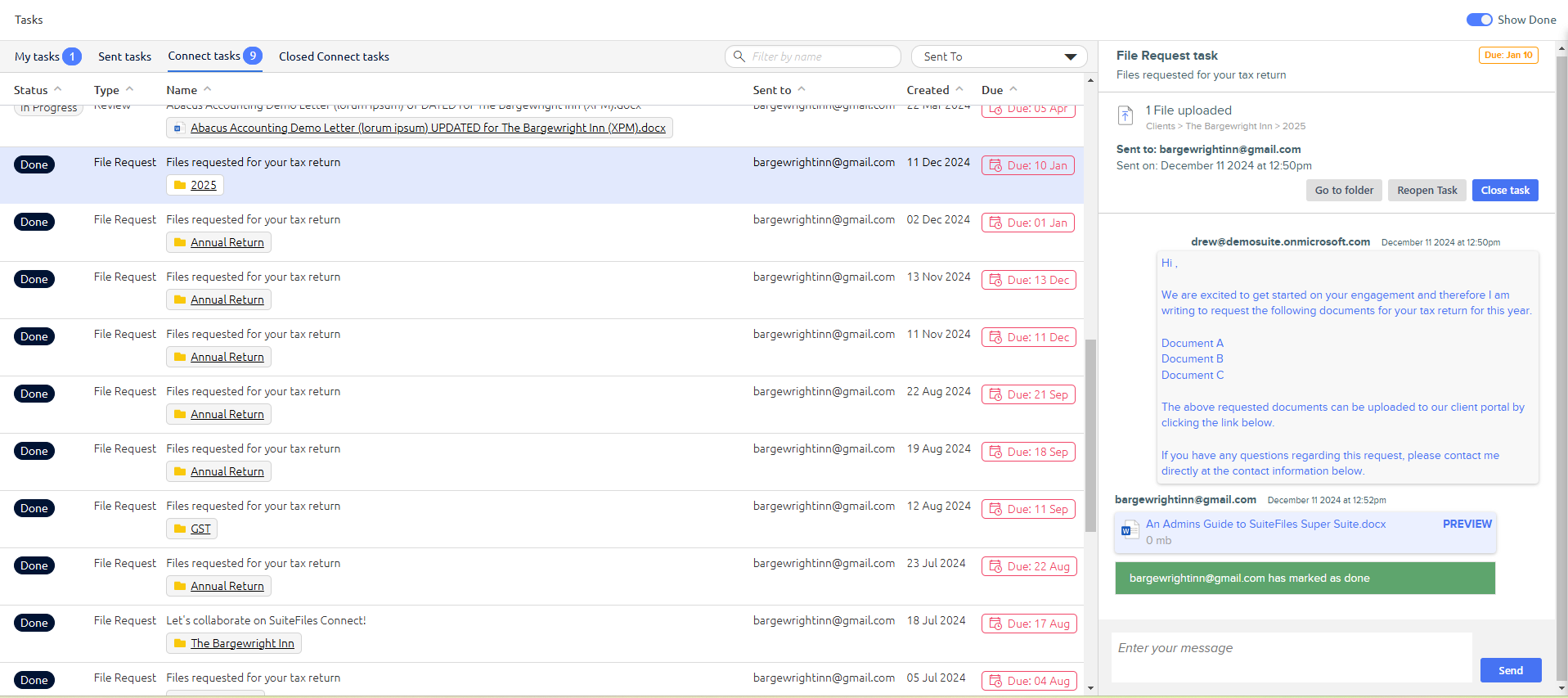1568x698 pixels.
Task: Click the upload icon beside 1 File uploaded
Action: 1125,115
